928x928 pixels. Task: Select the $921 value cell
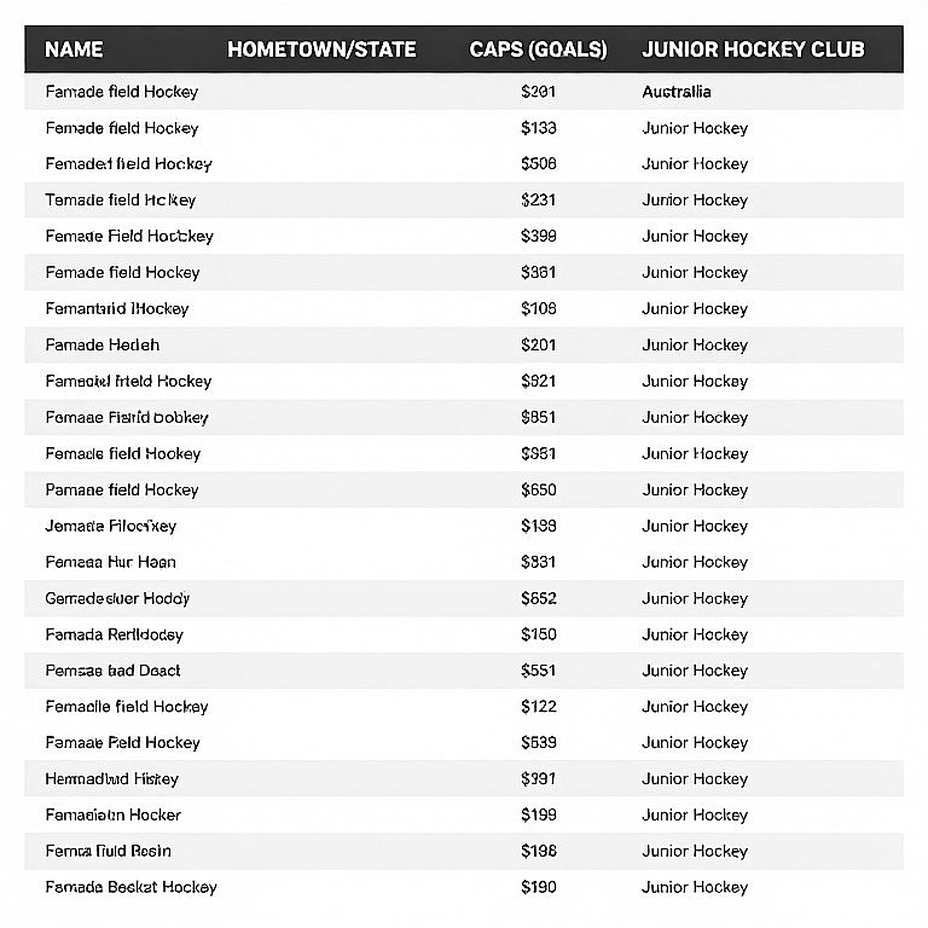pyautogui.click(x=539, y=381)
